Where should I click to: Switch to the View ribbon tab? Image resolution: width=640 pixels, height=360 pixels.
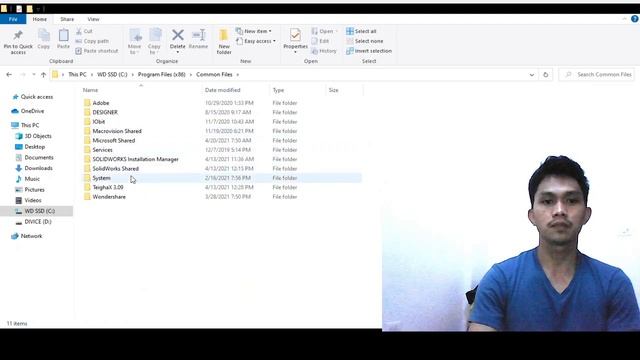[93, 19]
